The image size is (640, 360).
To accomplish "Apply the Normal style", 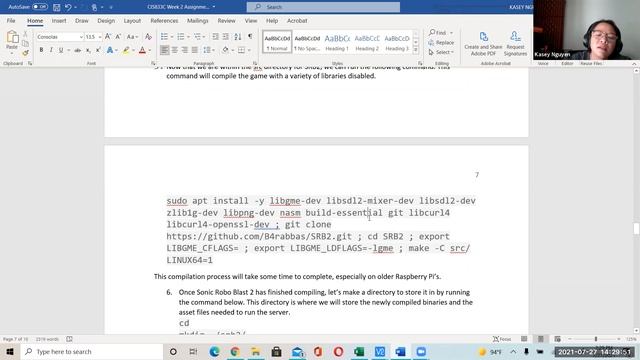I will click(277, 42).
